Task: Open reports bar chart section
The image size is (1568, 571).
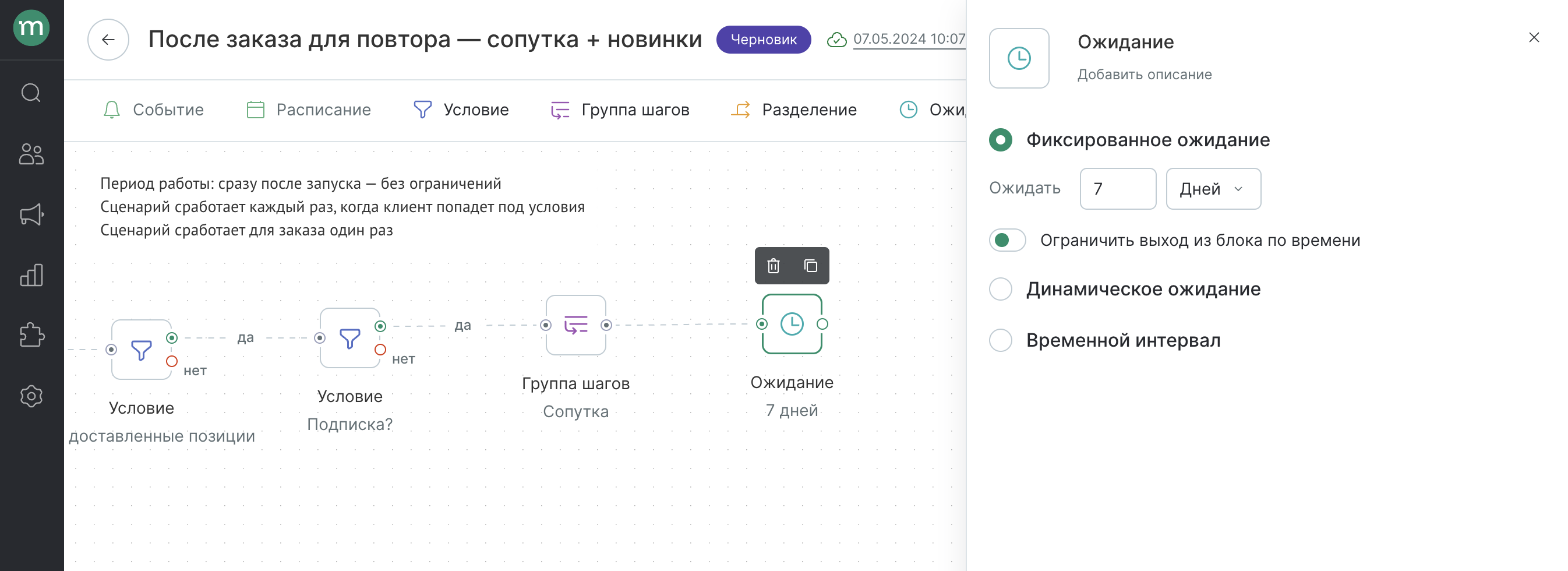Action: 31,274
